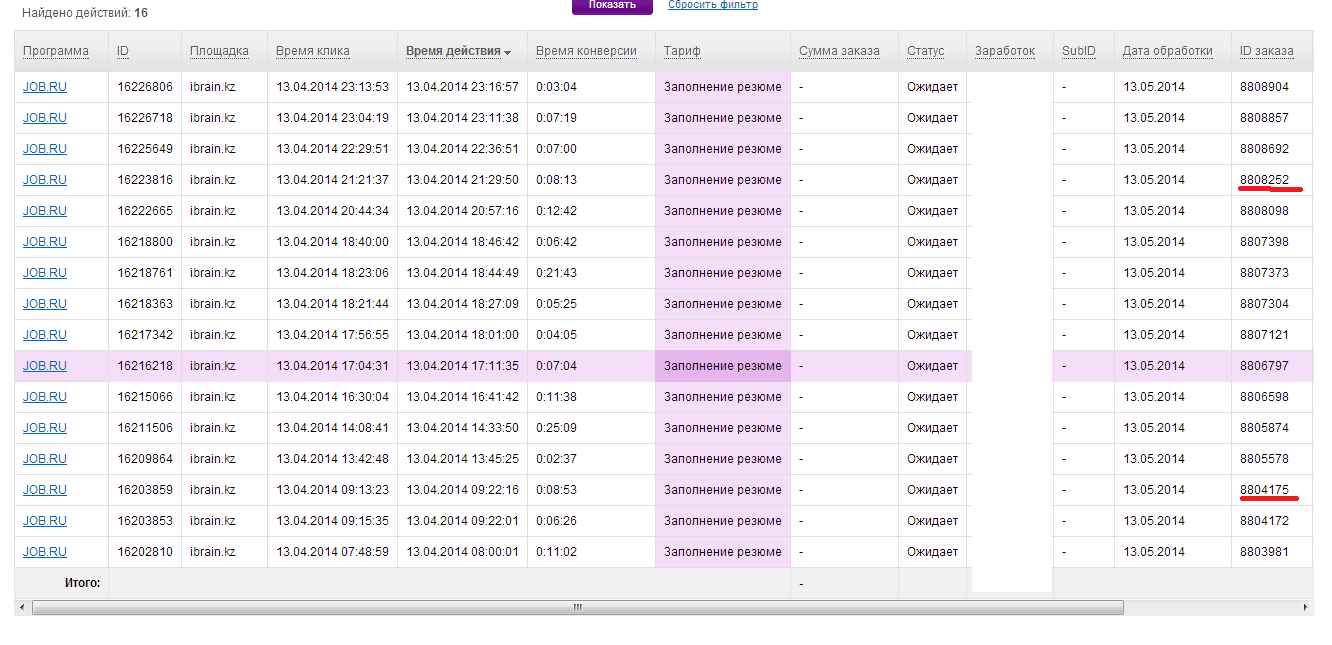Open JOB.RU link in row 16218761
The height and width of the screenshot is (645, 1332).
(x=45, y=273)
